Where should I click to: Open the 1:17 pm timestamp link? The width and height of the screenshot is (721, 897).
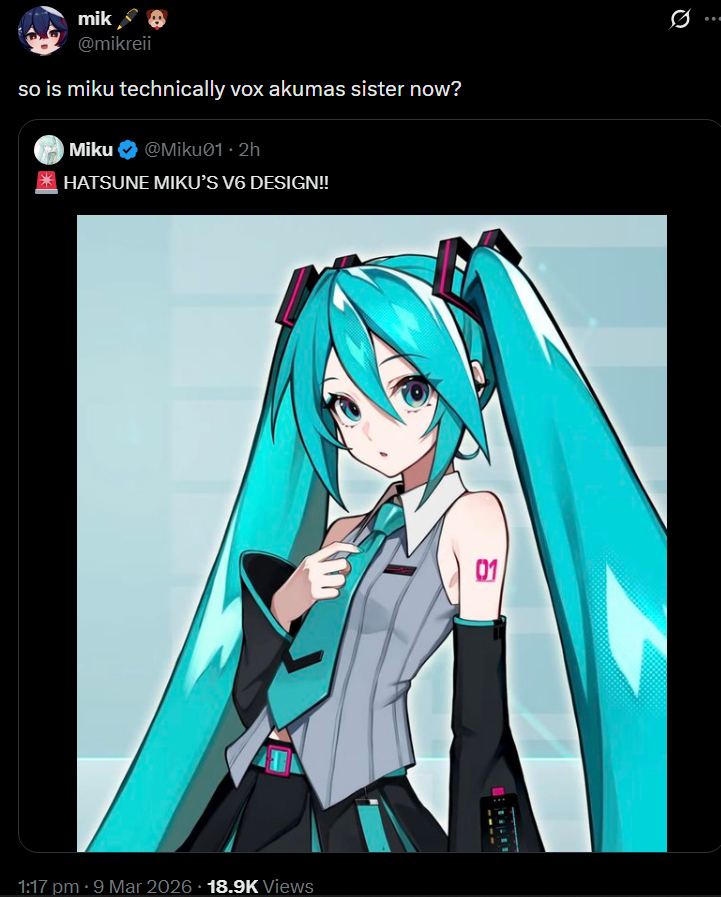49,886
